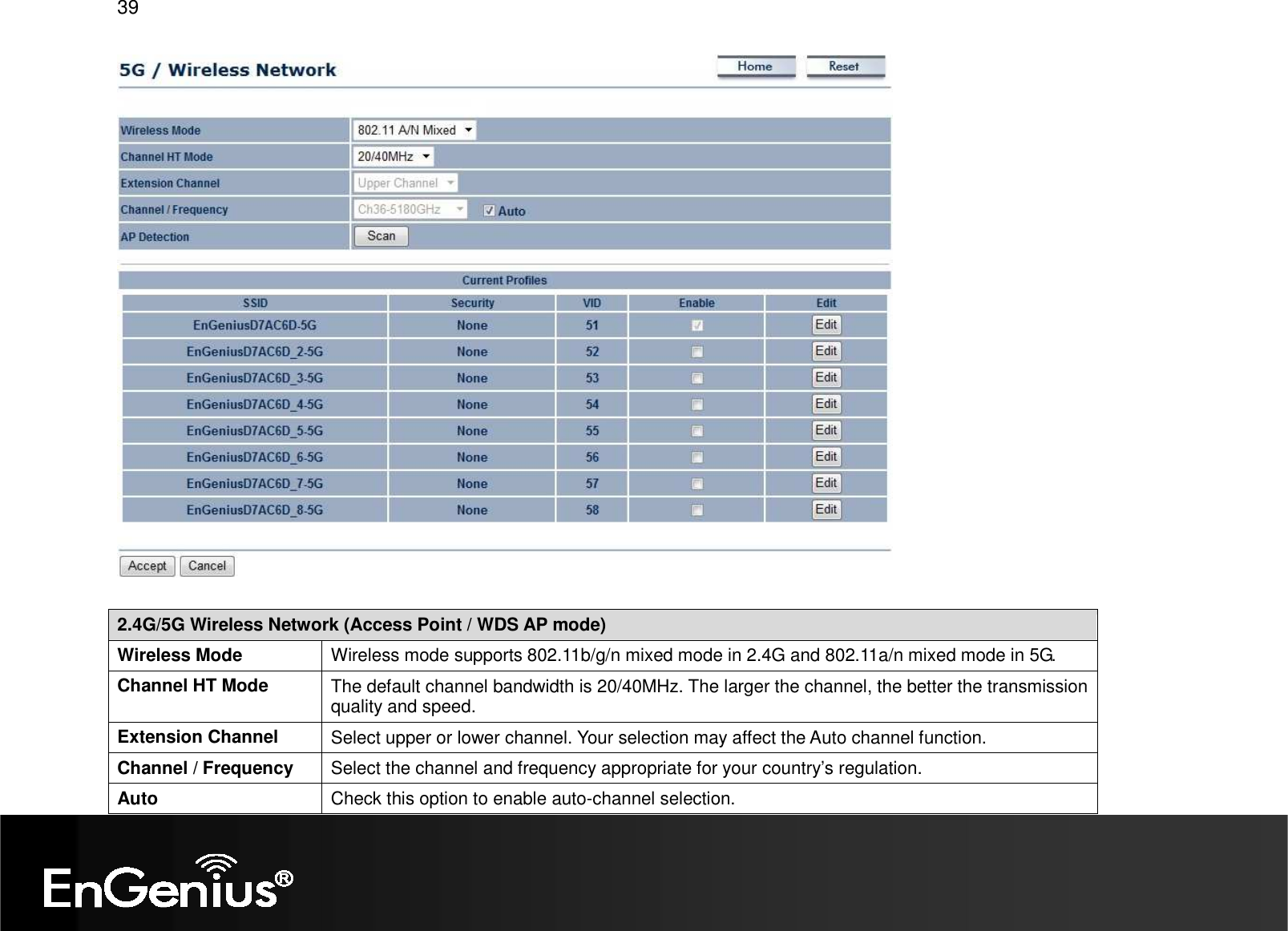Enable the EnGeniusD7AC6D_5-5G profile checkbox
Viewport: 1288px width, 931px height.
click(697, 431)
